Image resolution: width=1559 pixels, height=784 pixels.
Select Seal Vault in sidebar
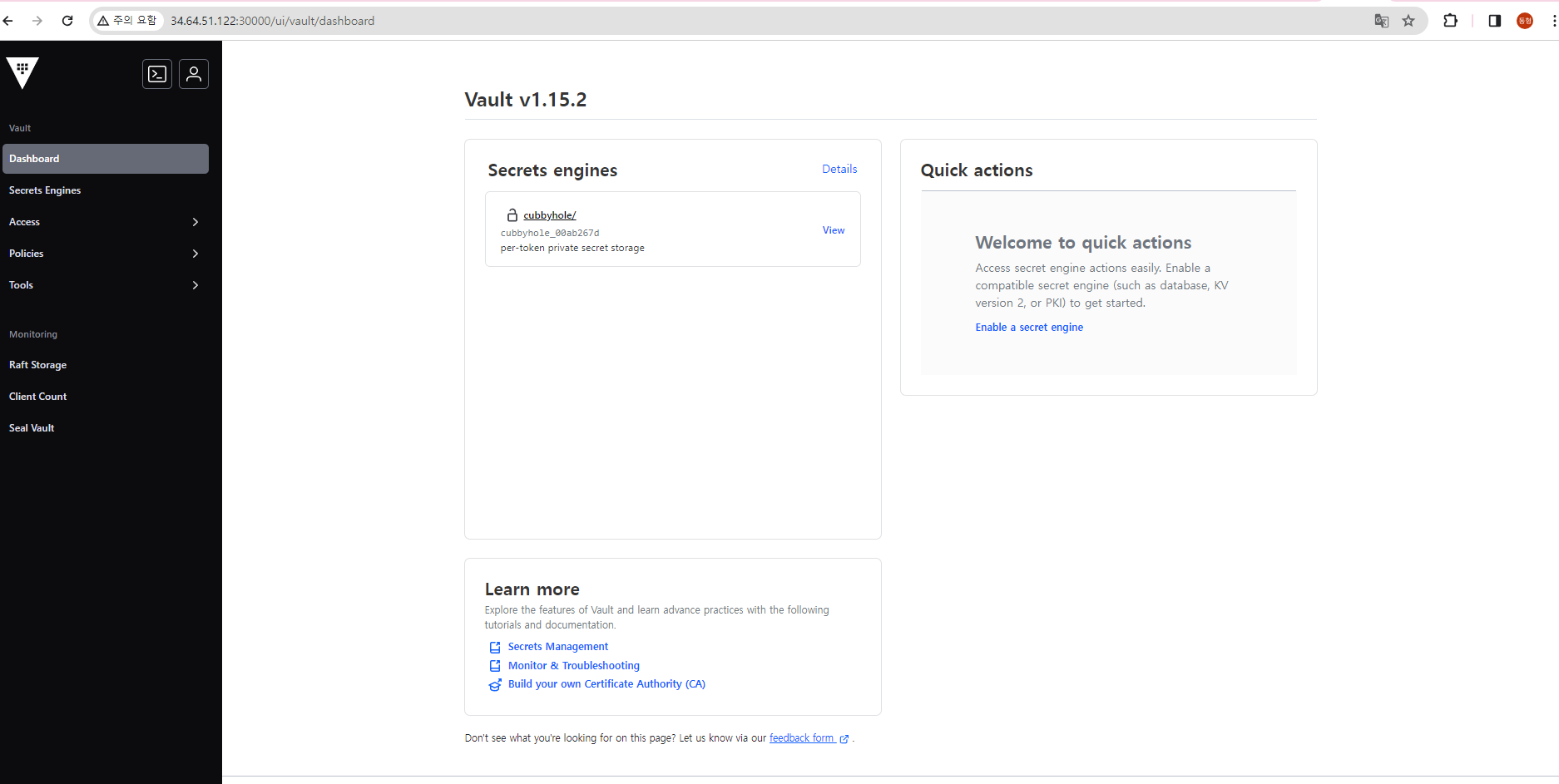click(106, 428)
